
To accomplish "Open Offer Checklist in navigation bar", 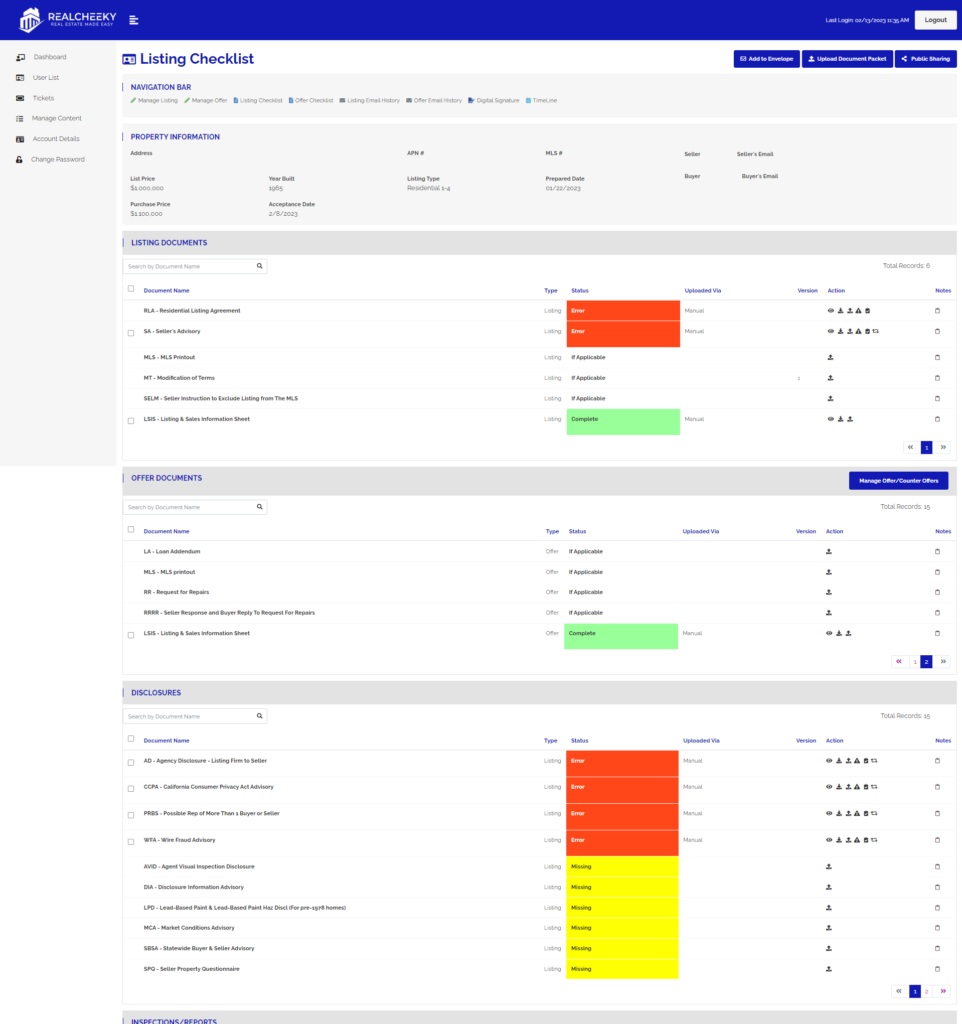I will [311, 100].
